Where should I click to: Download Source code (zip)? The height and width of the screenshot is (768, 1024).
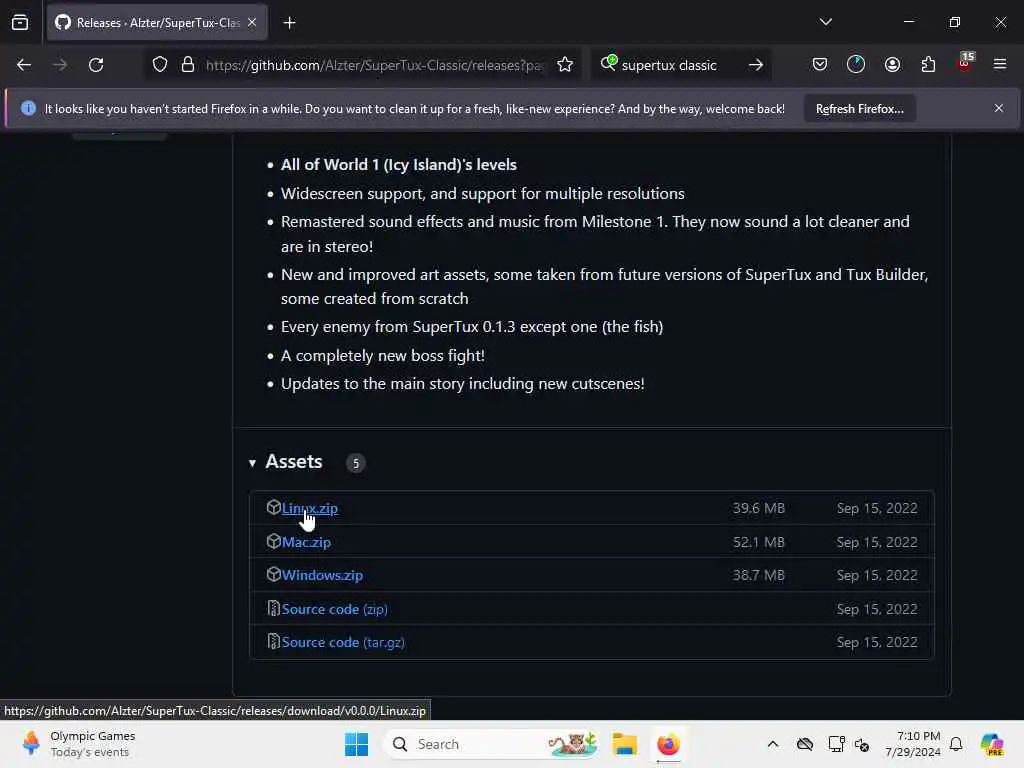tap(334, 609)
